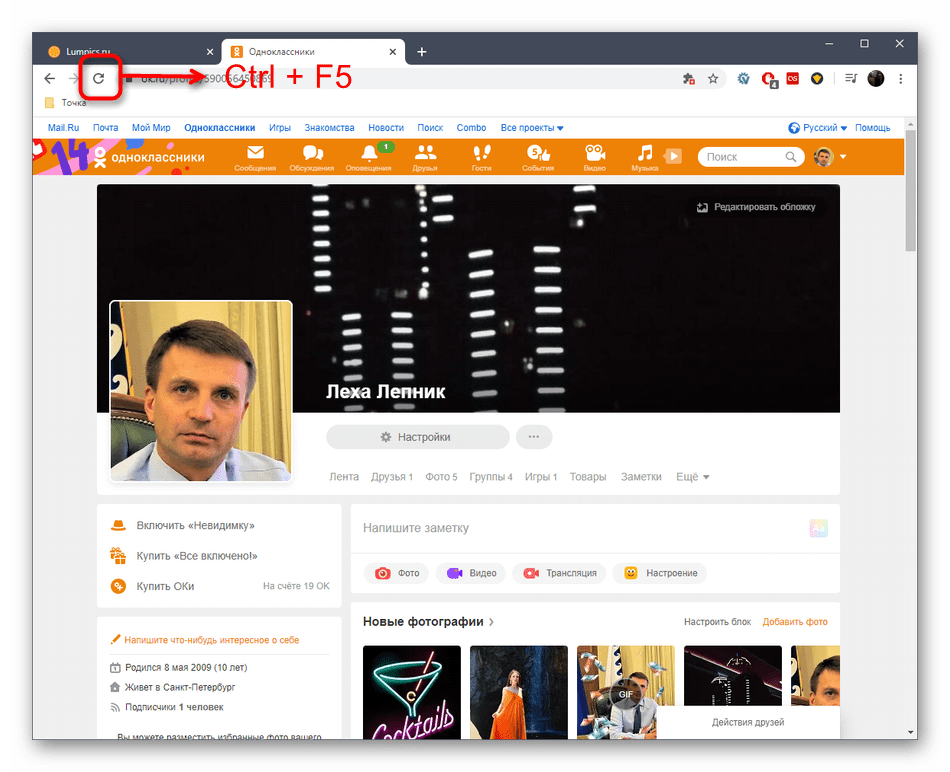This screenshot has width=950, height=772.
Task: Click the Настройки profile button
Action: (x=416, y=437)
